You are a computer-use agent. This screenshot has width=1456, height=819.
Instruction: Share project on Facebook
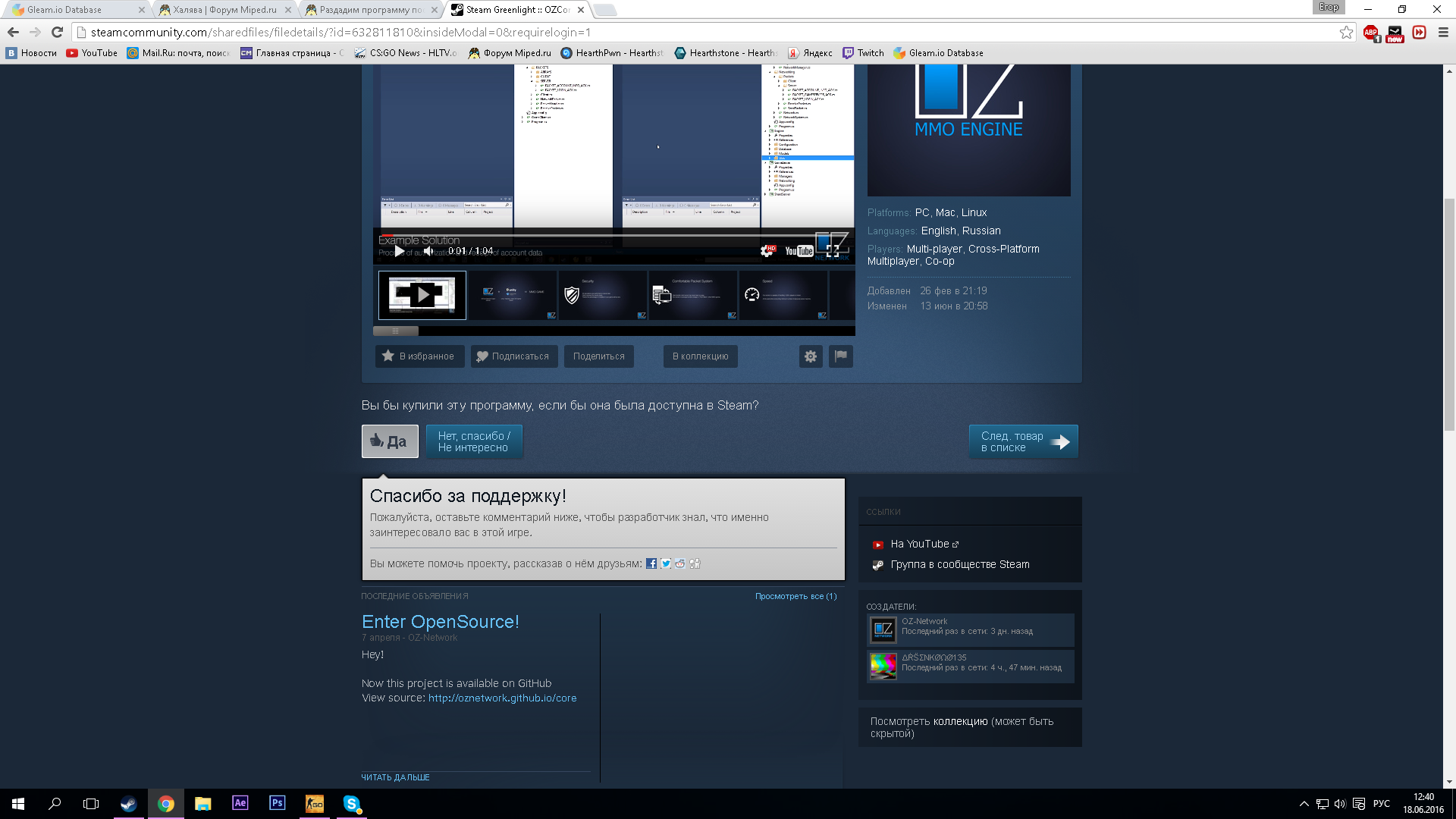pyautogui.click(x=651, y=563)
